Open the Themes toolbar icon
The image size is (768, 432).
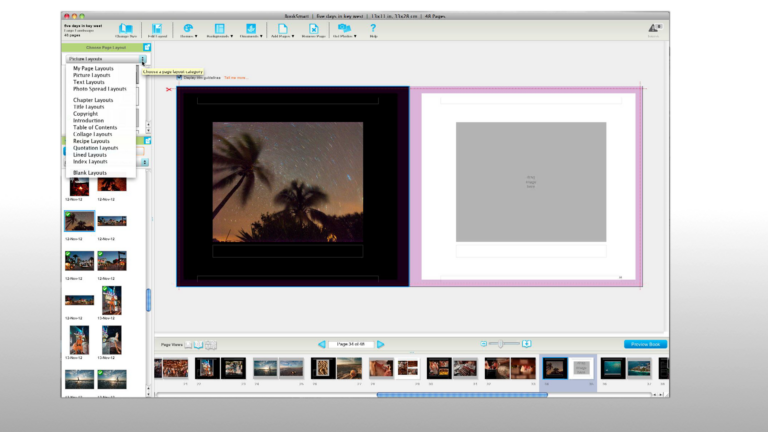pos(188,30)
